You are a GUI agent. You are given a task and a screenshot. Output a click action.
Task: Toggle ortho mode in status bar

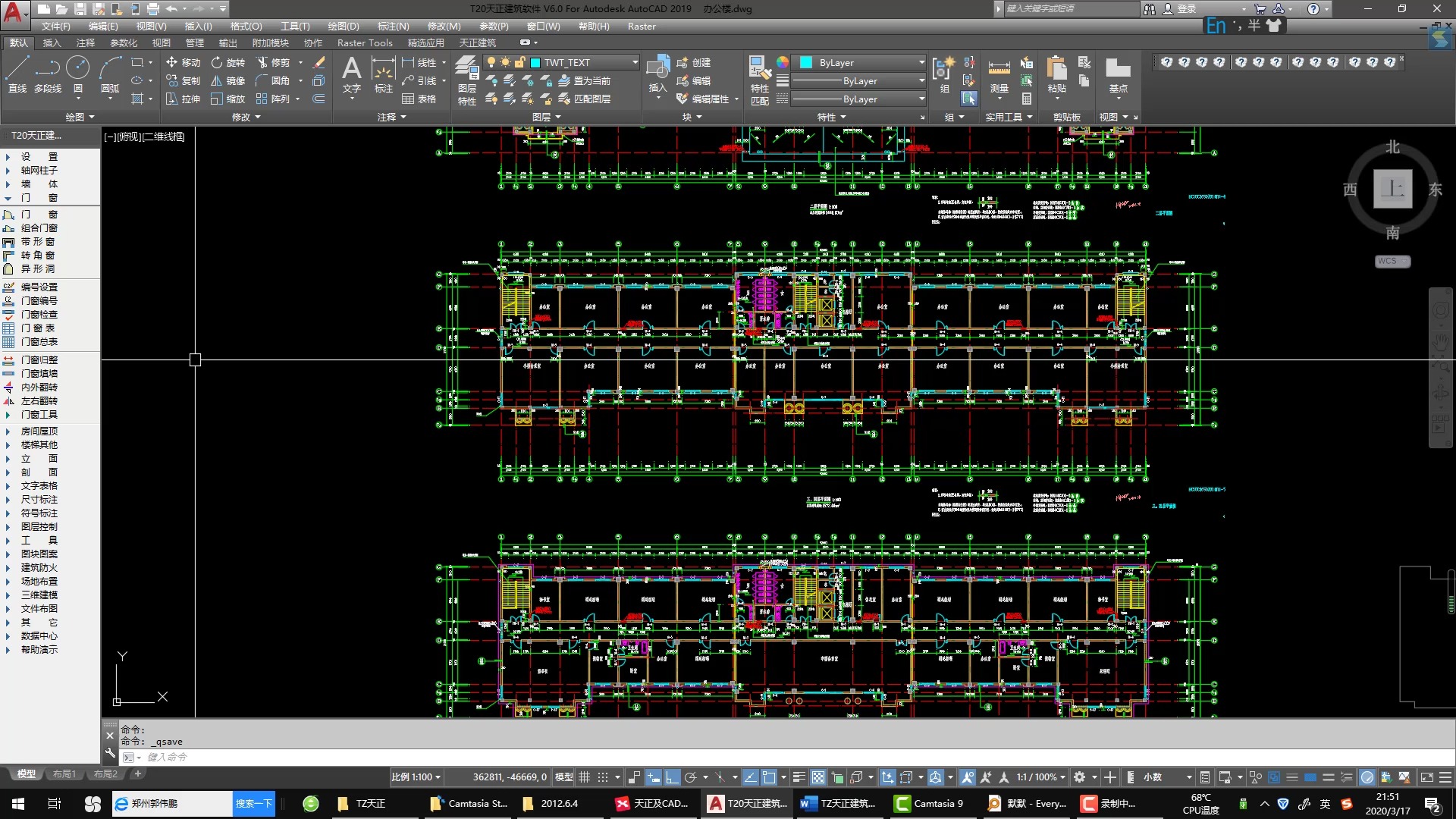[672, 777]
